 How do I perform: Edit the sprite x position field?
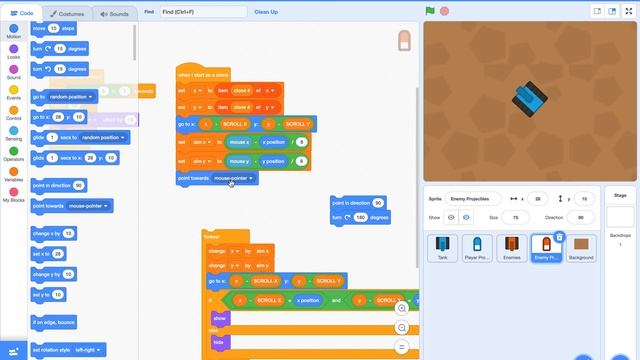pos(538,199)
